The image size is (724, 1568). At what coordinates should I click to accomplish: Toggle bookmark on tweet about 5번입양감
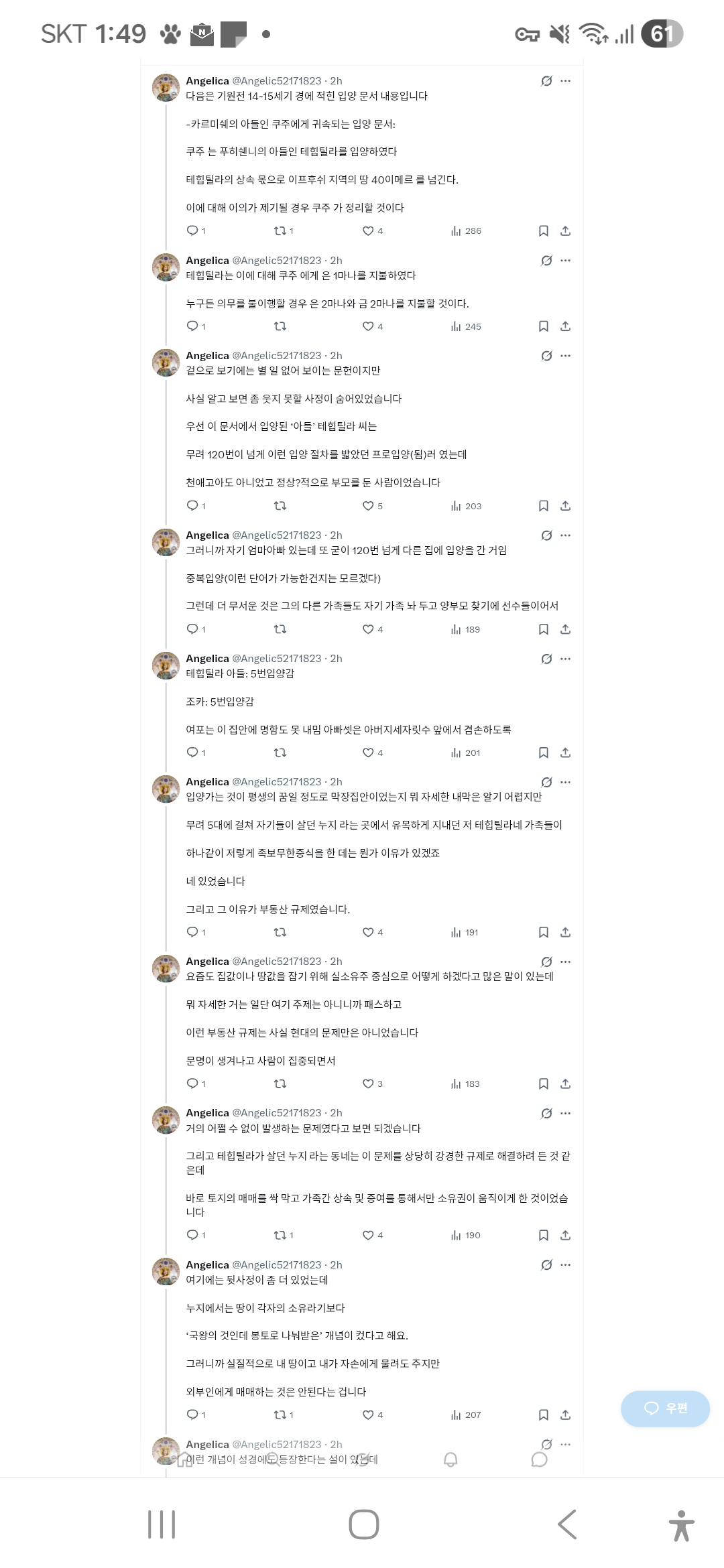544,753
